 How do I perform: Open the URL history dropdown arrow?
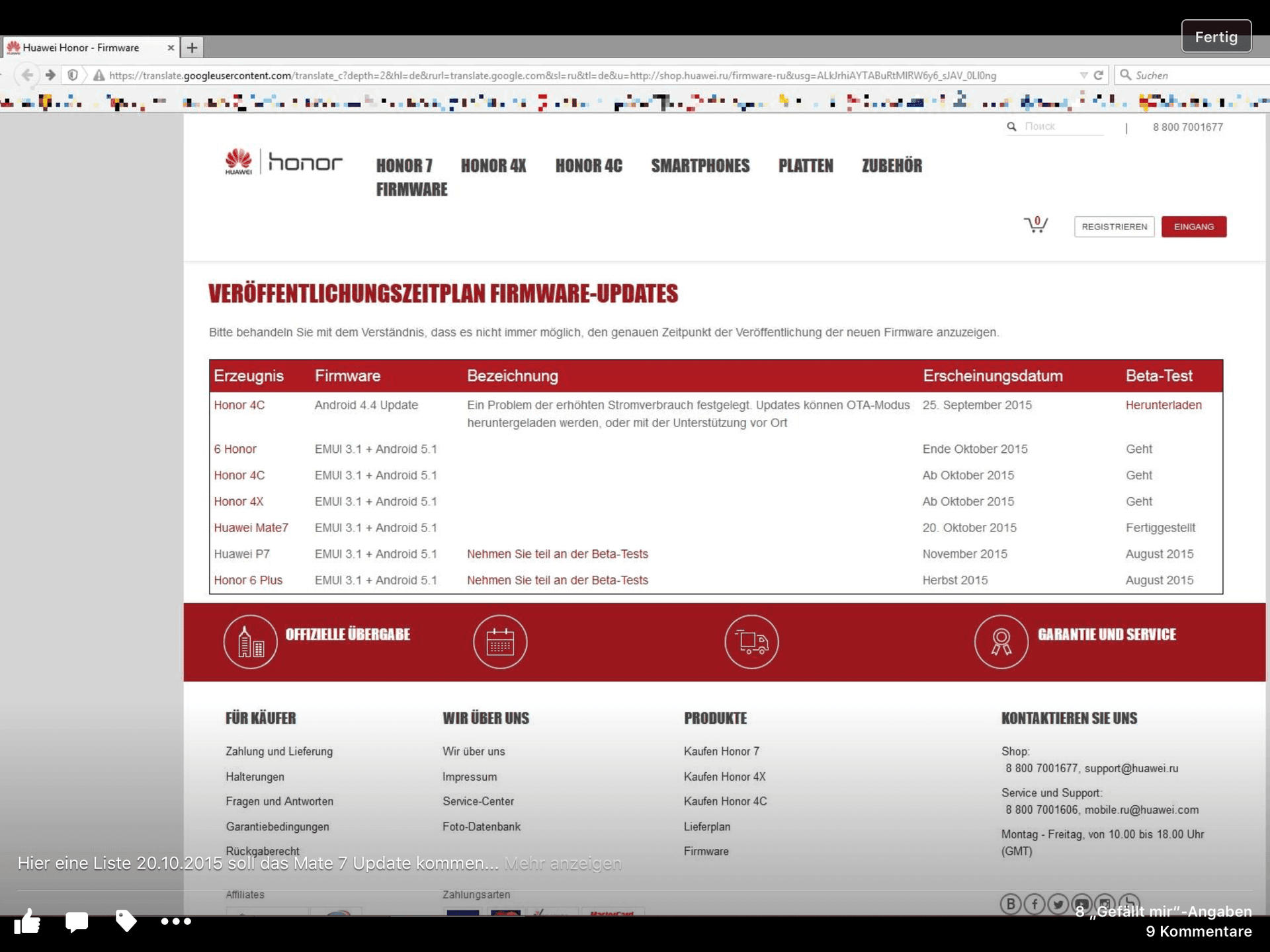click(x=1083, y=75)
